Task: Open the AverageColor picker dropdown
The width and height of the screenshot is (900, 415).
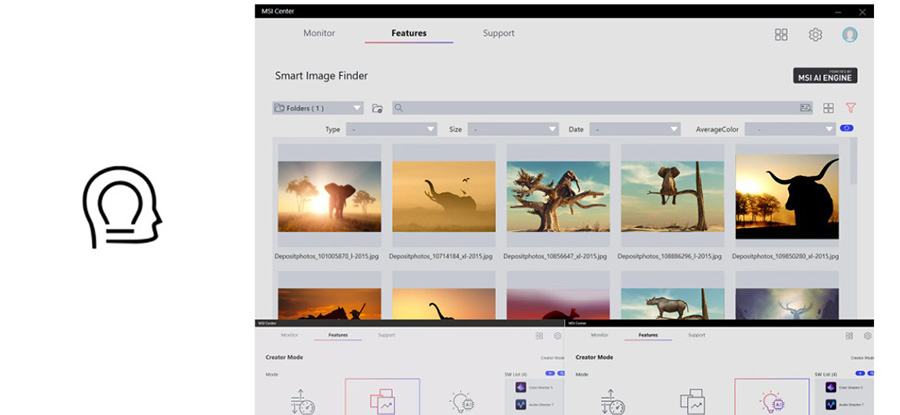Action: [789, 129]
